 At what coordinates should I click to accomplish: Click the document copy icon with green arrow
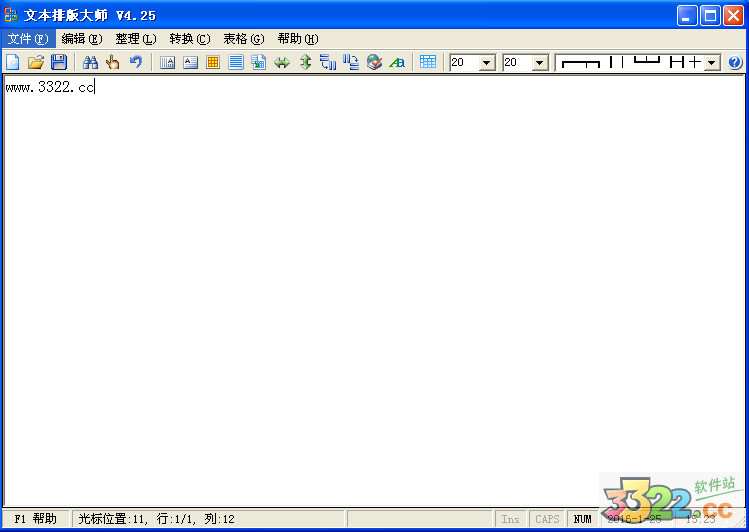point(259,62)
